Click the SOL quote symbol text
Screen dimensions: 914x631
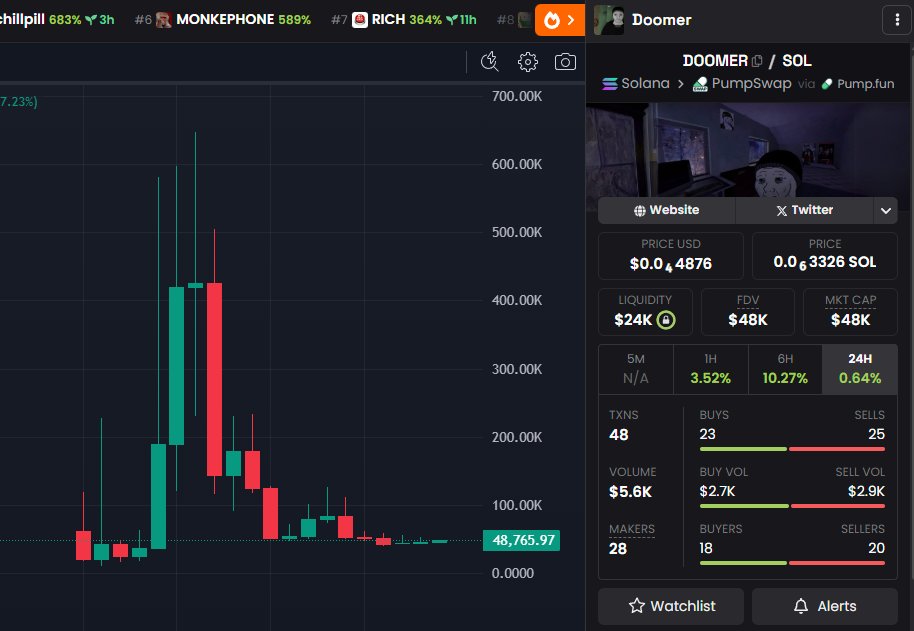796,61
